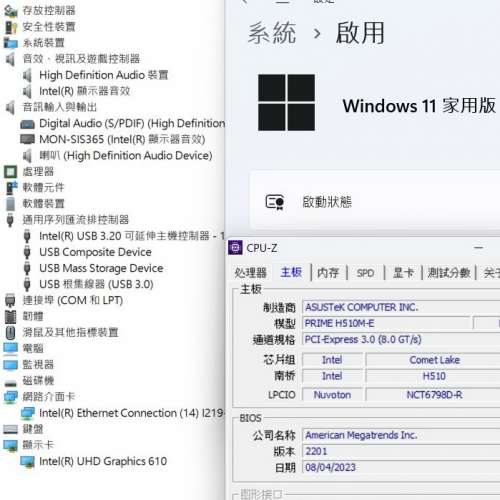Switch to the 处理器 tab in CPU-Z
Image resolution: width=500 pixels, height=500 pixels.
click(x=251, y=273)
